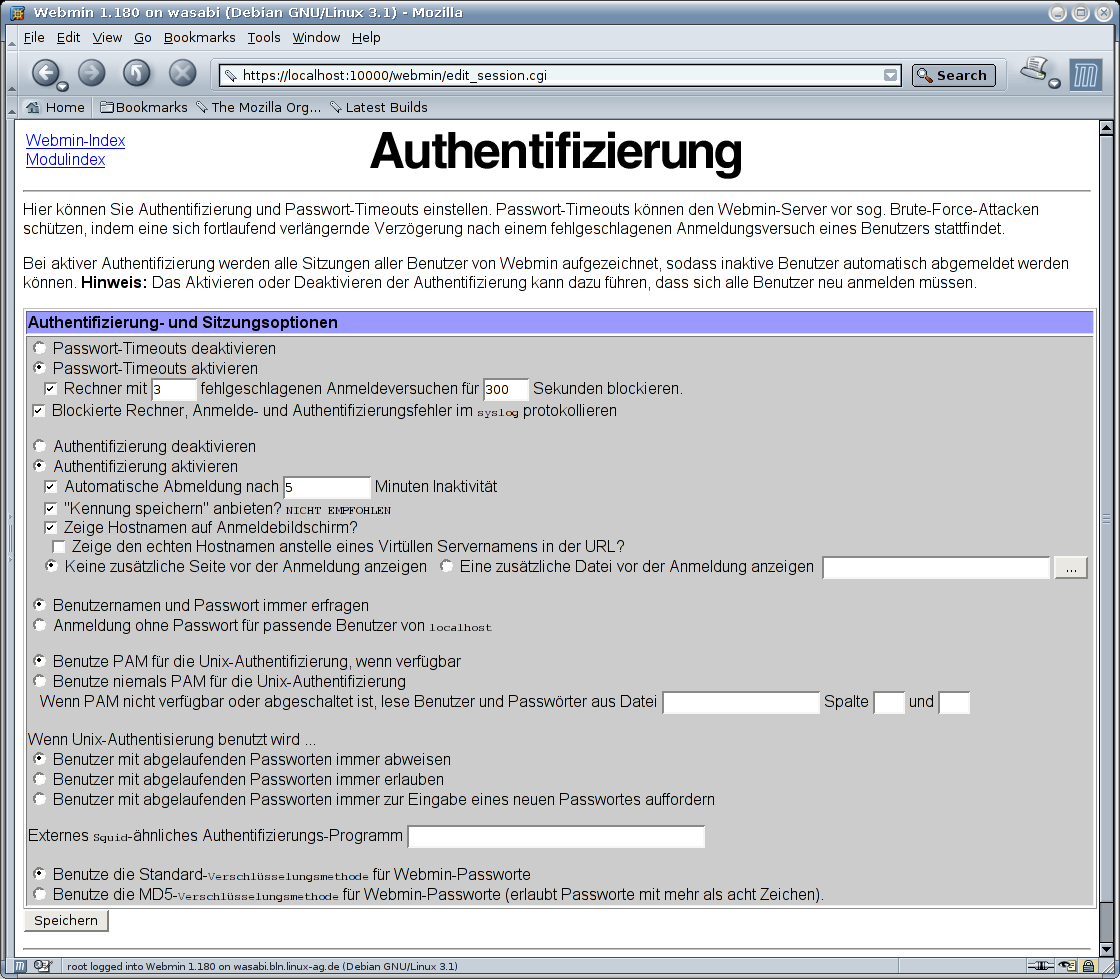Collapse the navigation toolbar grippy

11,74
